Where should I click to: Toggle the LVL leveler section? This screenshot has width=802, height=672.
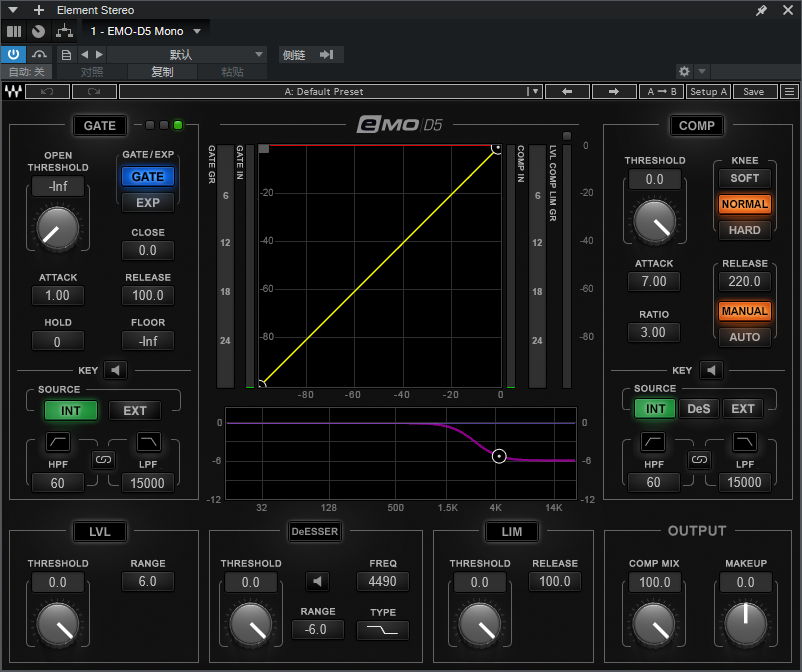coord(100,532)
